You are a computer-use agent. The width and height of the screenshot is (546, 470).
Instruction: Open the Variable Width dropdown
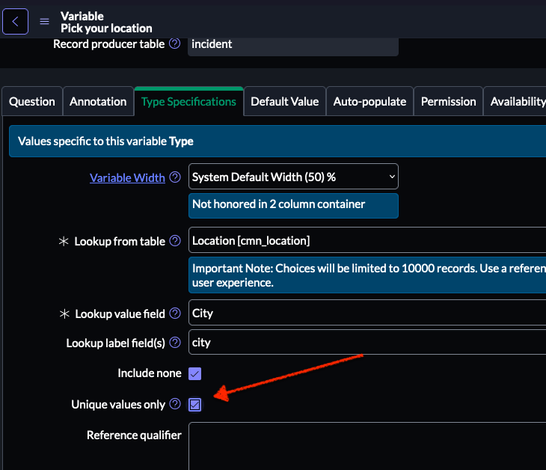click(293, 177)
